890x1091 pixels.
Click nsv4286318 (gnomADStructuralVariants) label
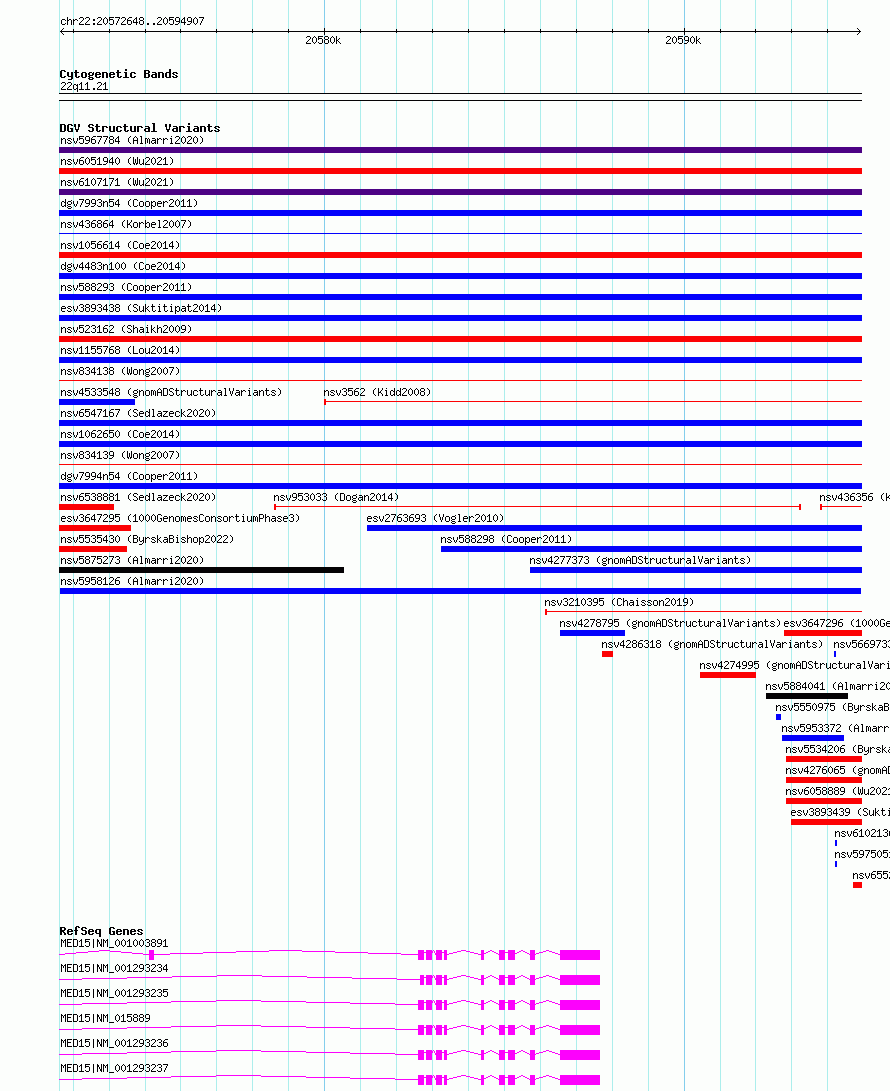(x=712, y=644)
